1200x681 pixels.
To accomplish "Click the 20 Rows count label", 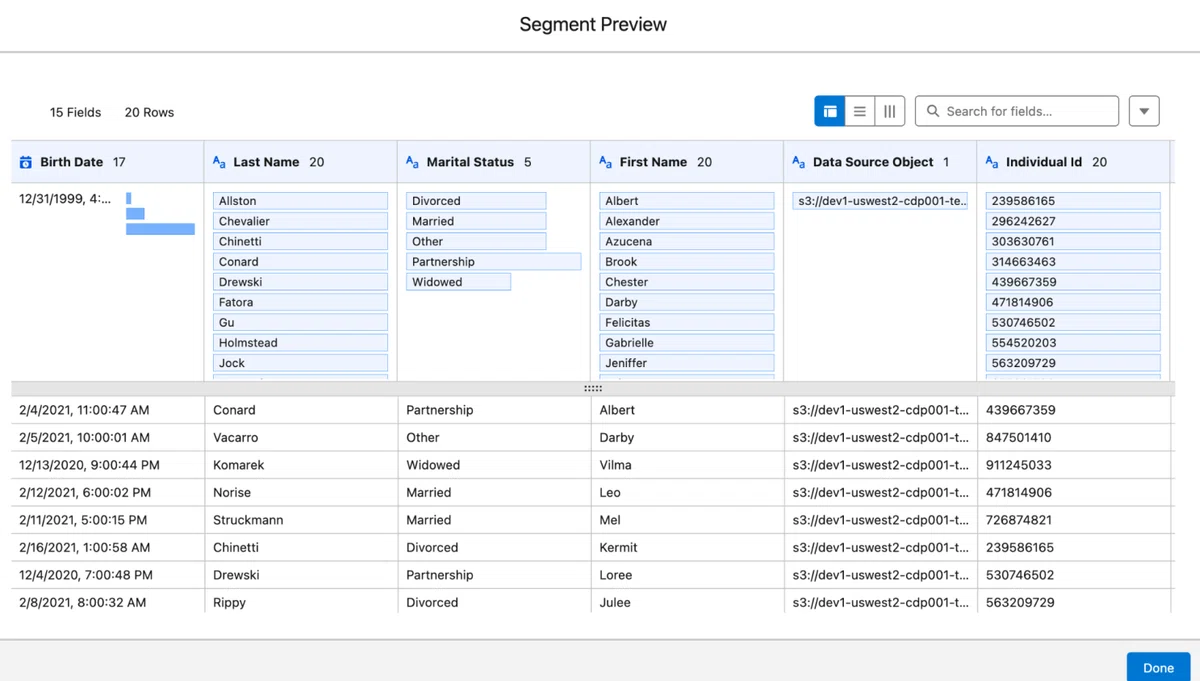I will (x=149, y=112).
